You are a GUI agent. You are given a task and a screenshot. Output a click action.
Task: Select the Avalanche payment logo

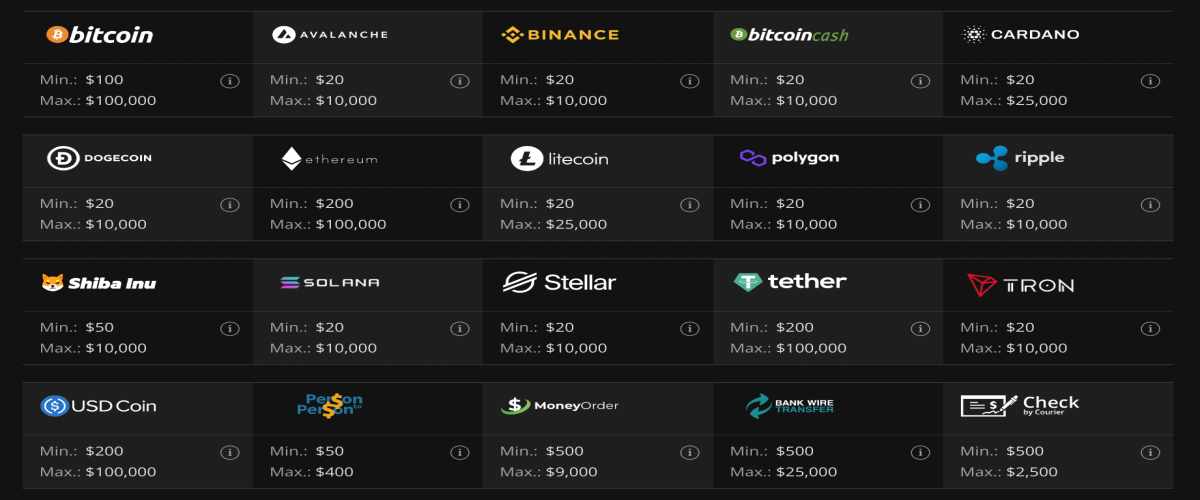tap(329, 35)
